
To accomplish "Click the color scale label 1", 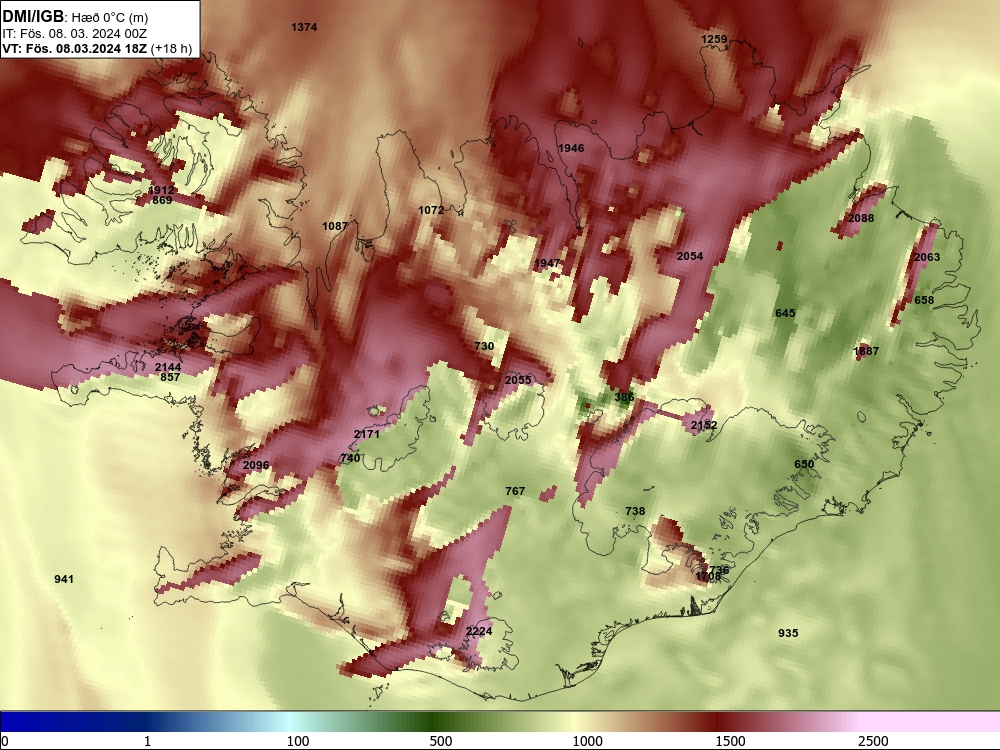I will pyautogui.click(x=147, y=741).
